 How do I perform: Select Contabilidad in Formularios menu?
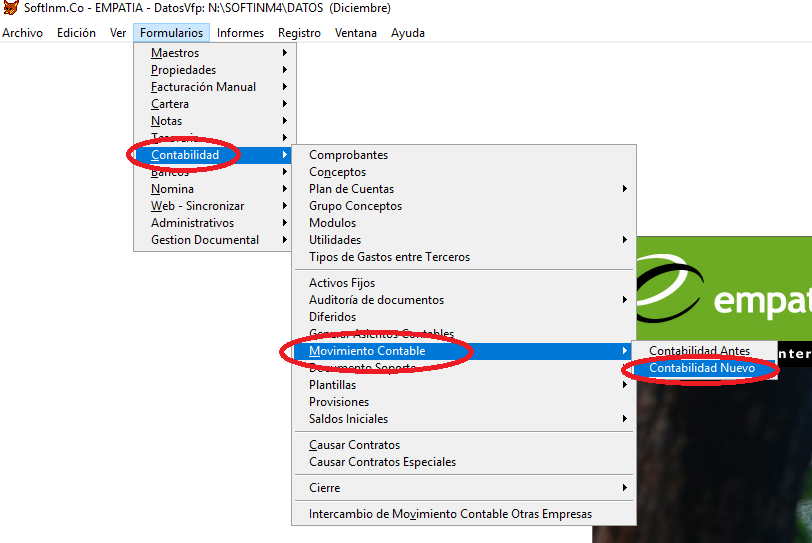[x=215, y=155]
